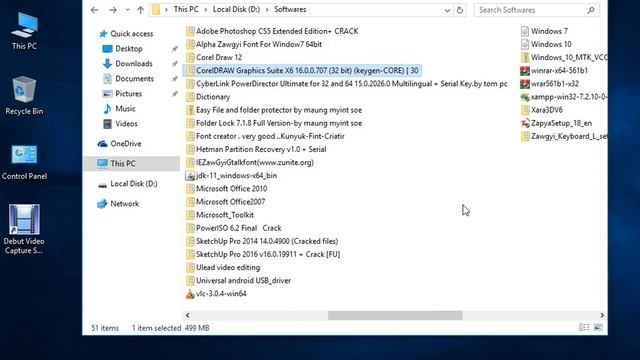The height and width of the screenshot is (360, 640).
Task: Click the jdk-11_windows-x64_bin installer icon
Action: 190,176
